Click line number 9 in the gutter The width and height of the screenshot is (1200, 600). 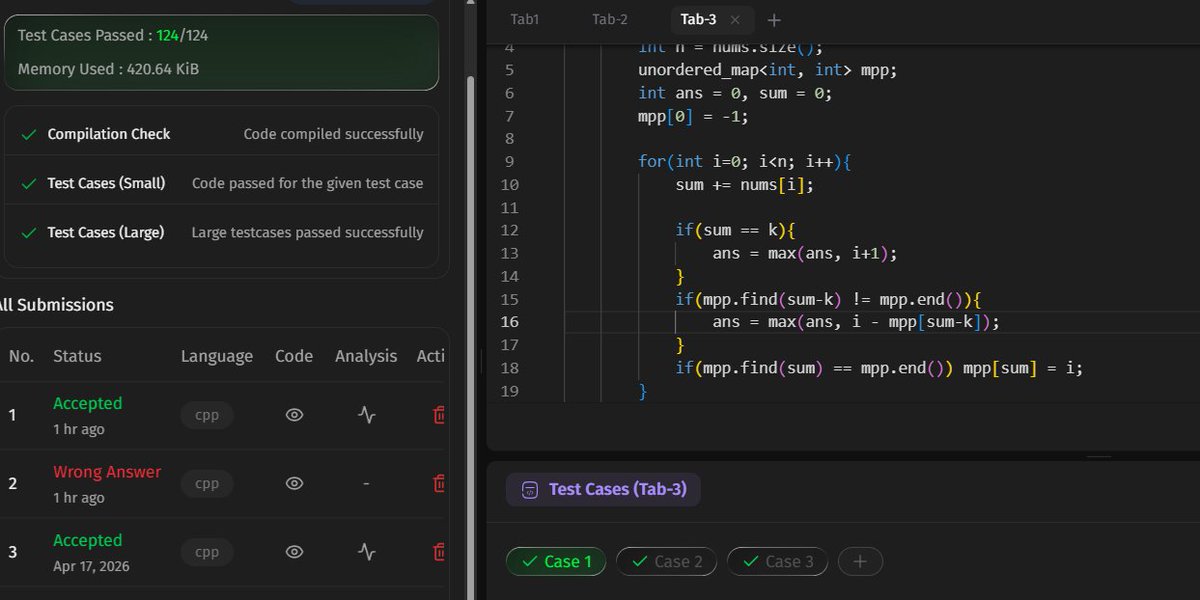tap(509, 162)
